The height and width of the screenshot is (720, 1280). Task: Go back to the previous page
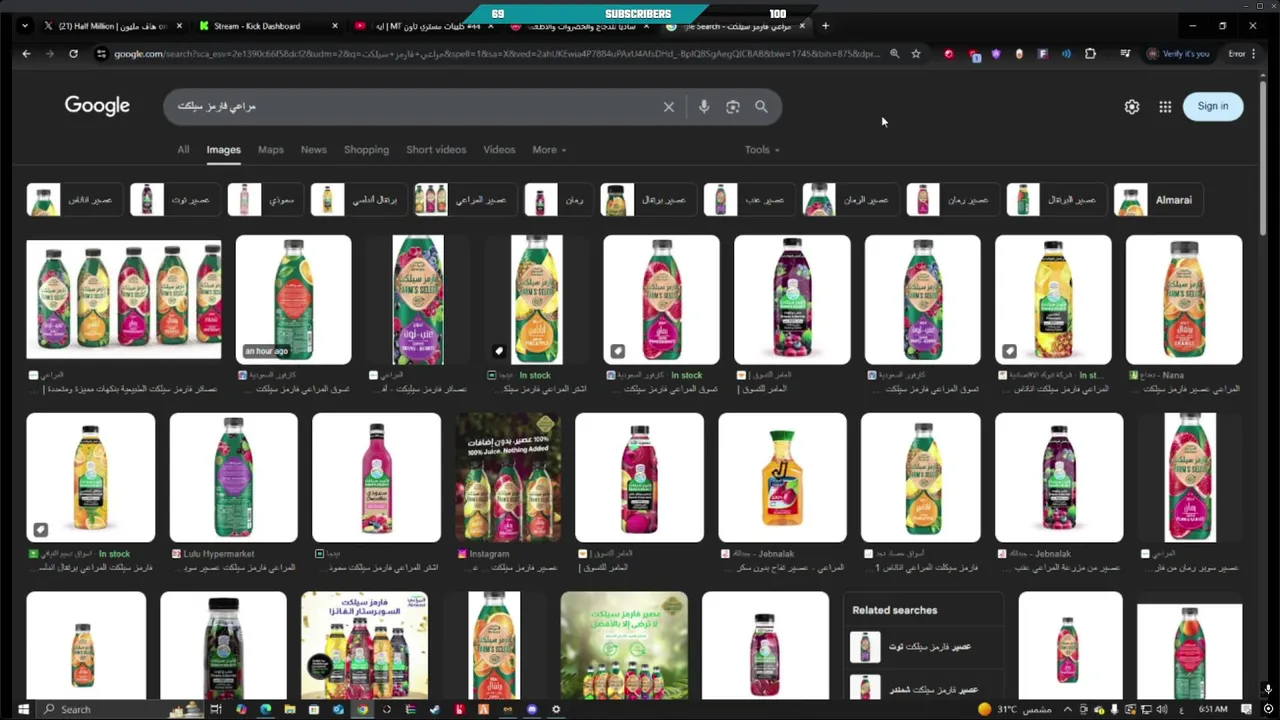click(26, 54)
